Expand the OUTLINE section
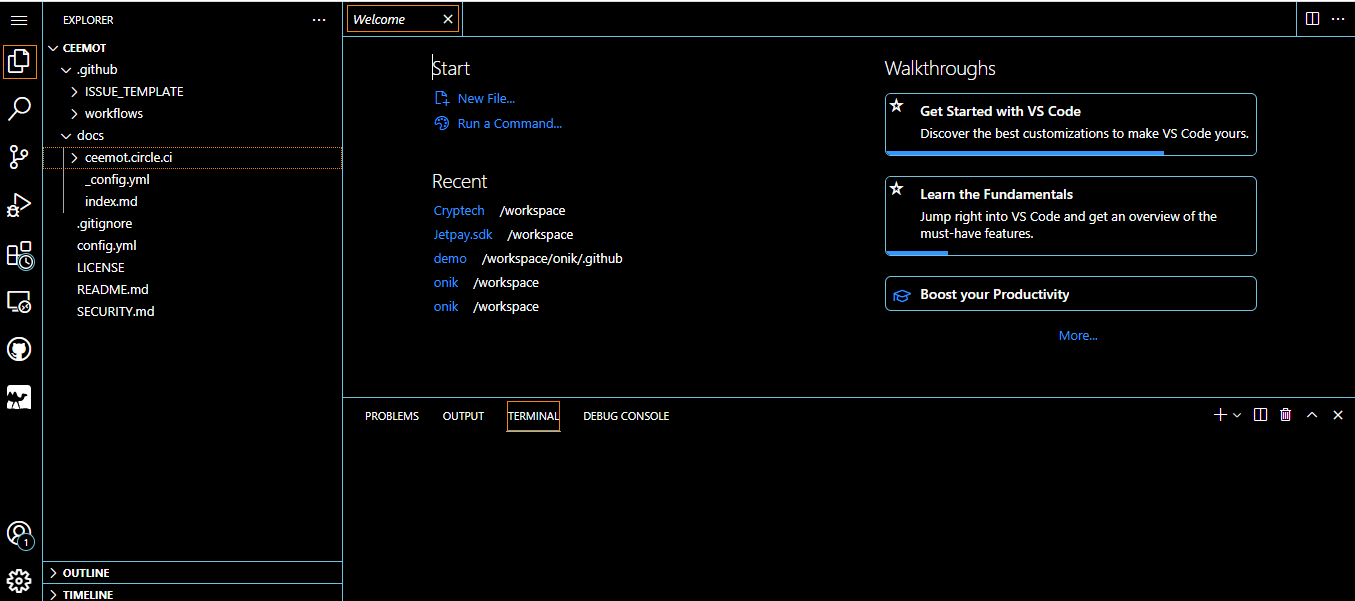The height and width of the screenshot is (601, 1355). pos(192,573)
